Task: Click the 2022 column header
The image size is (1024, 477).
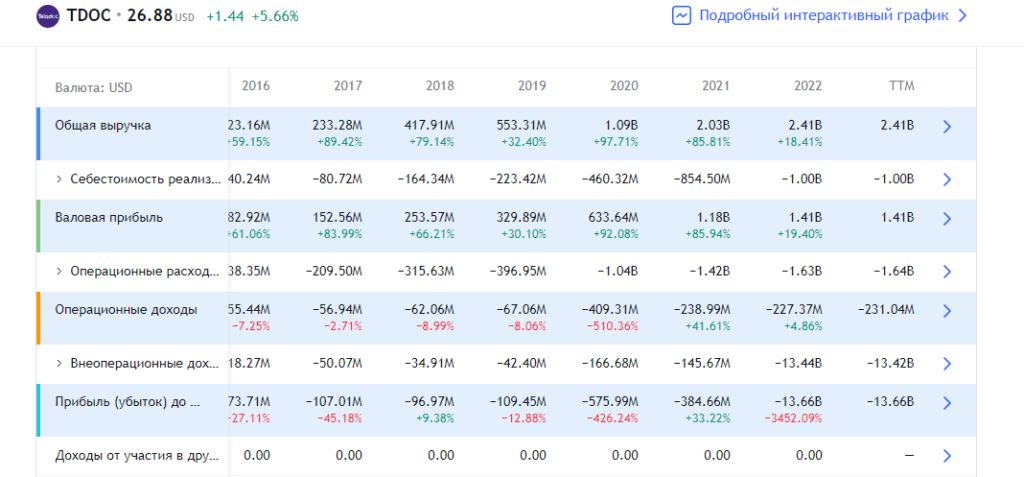Action: pyautogui.click(x=808, y=86)
